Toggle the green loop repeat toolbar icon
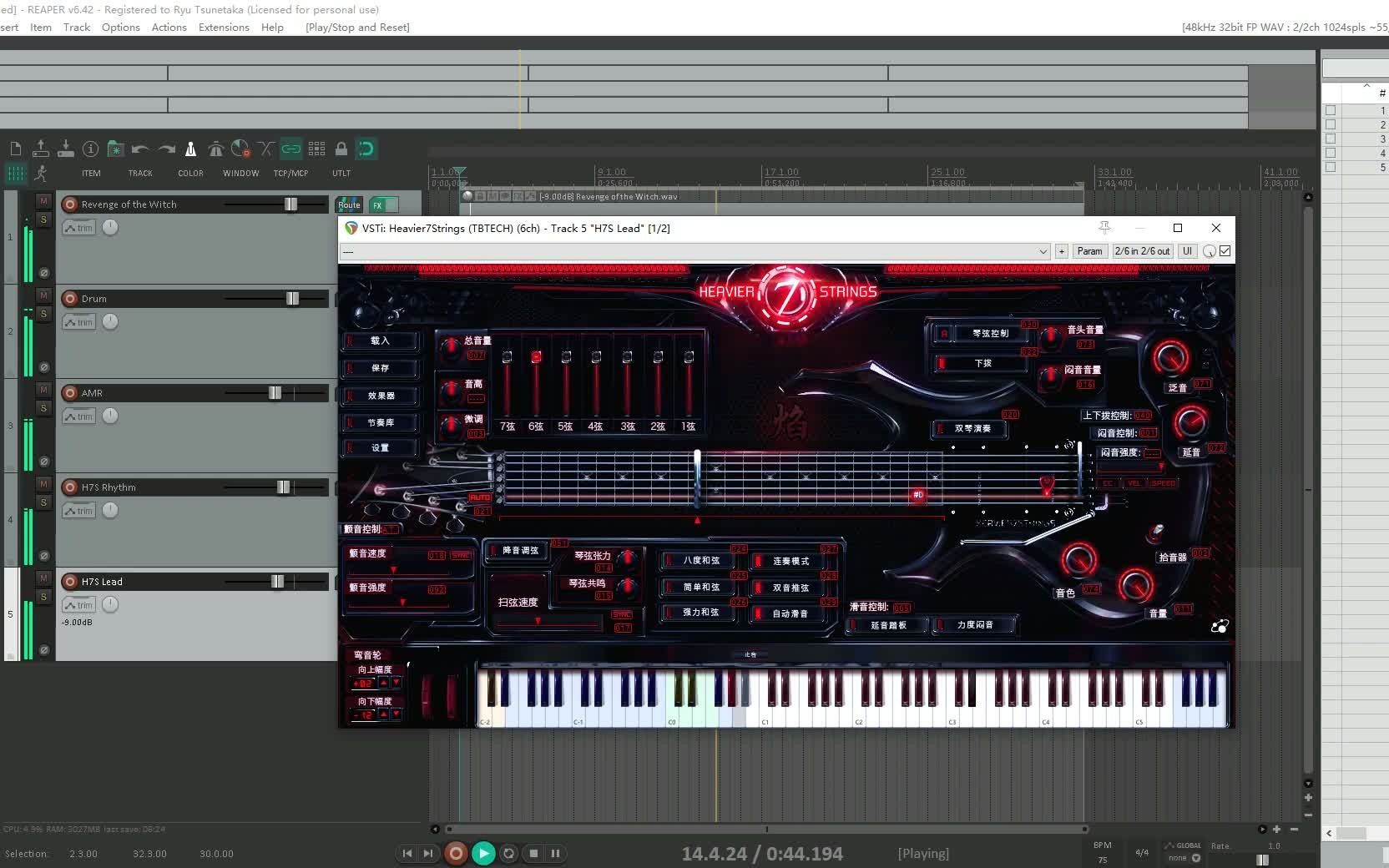Screen dimensions: 1389x868 click(x=366, y=149)
